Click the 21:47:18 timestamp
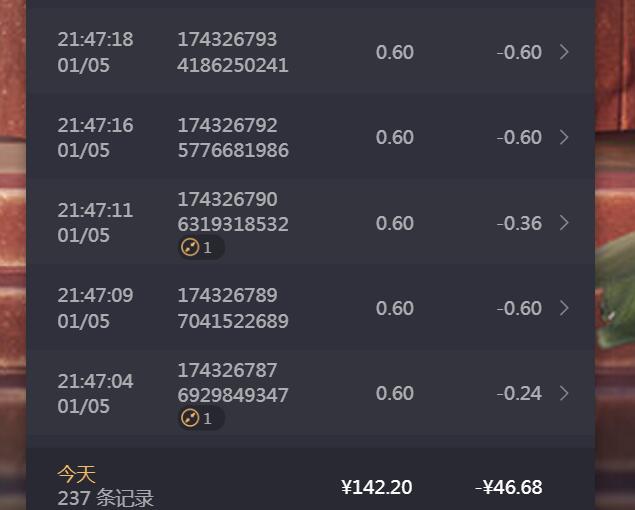 [95, 40]
